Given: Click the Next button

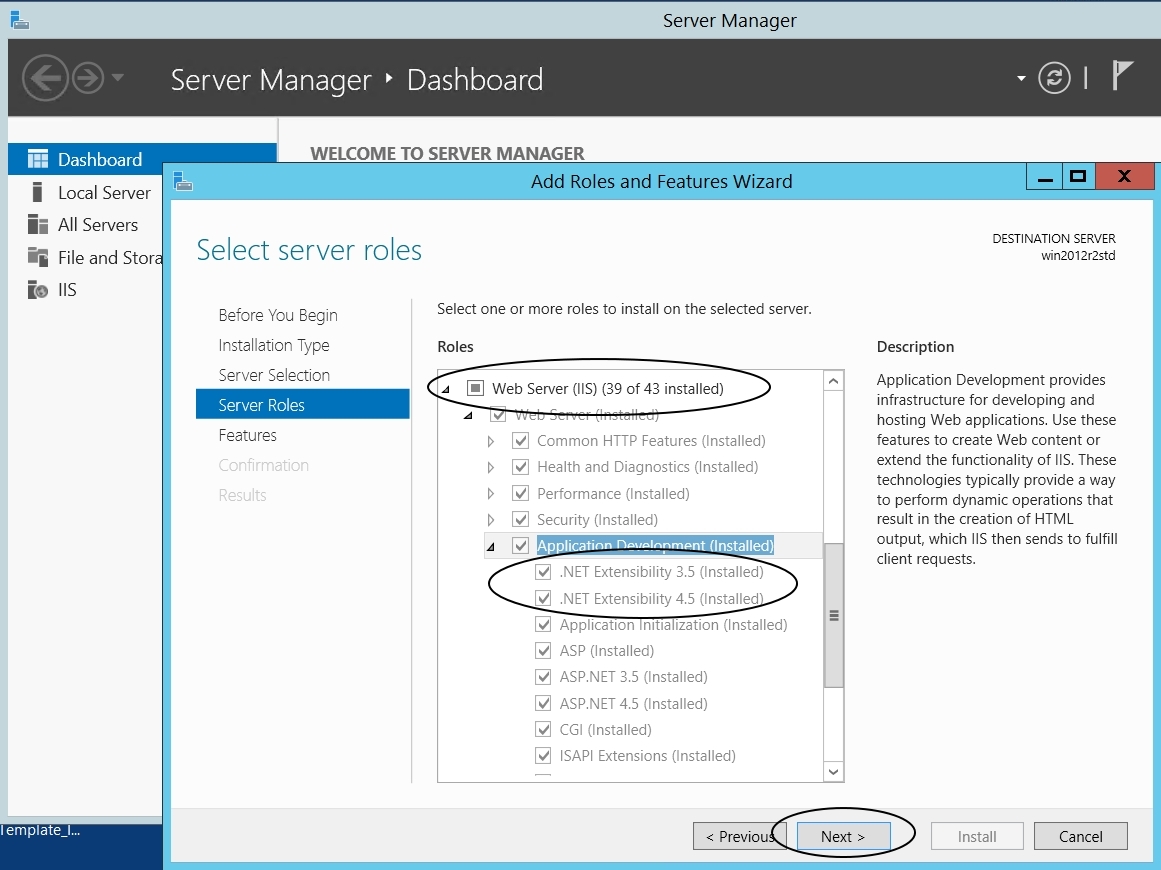Looking at the screenshot, I should (843, 836).
